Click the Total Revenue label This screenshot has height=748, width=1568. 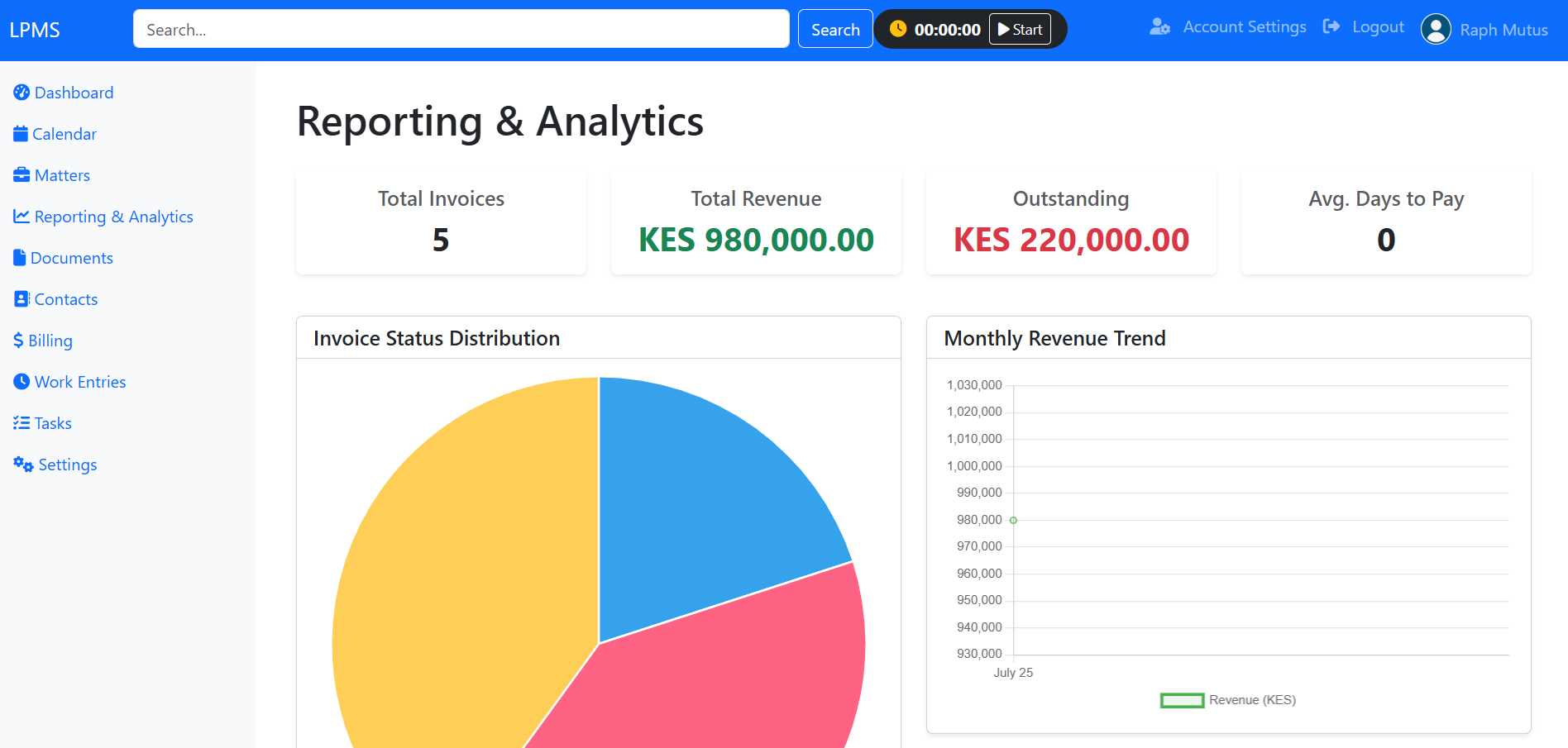pos(756,198)
